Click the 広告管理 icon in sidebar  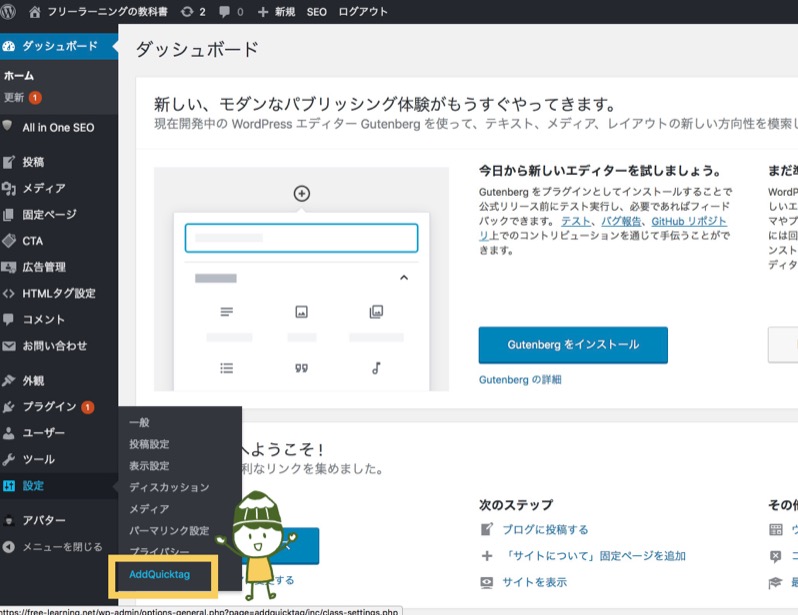(x=9, y=267)
